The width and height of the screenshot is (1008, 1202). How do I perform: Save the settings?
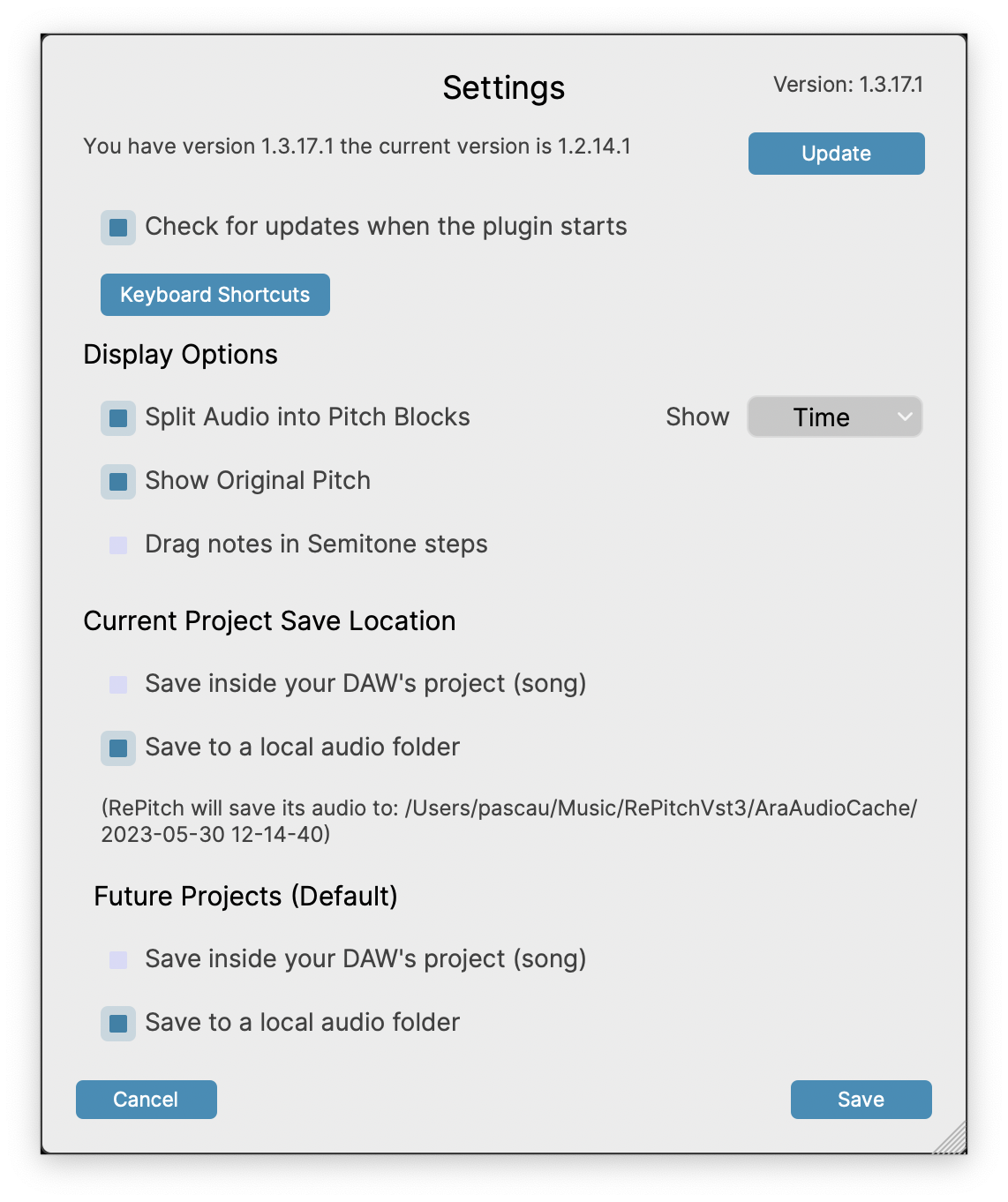click(x=861, y=1100)
